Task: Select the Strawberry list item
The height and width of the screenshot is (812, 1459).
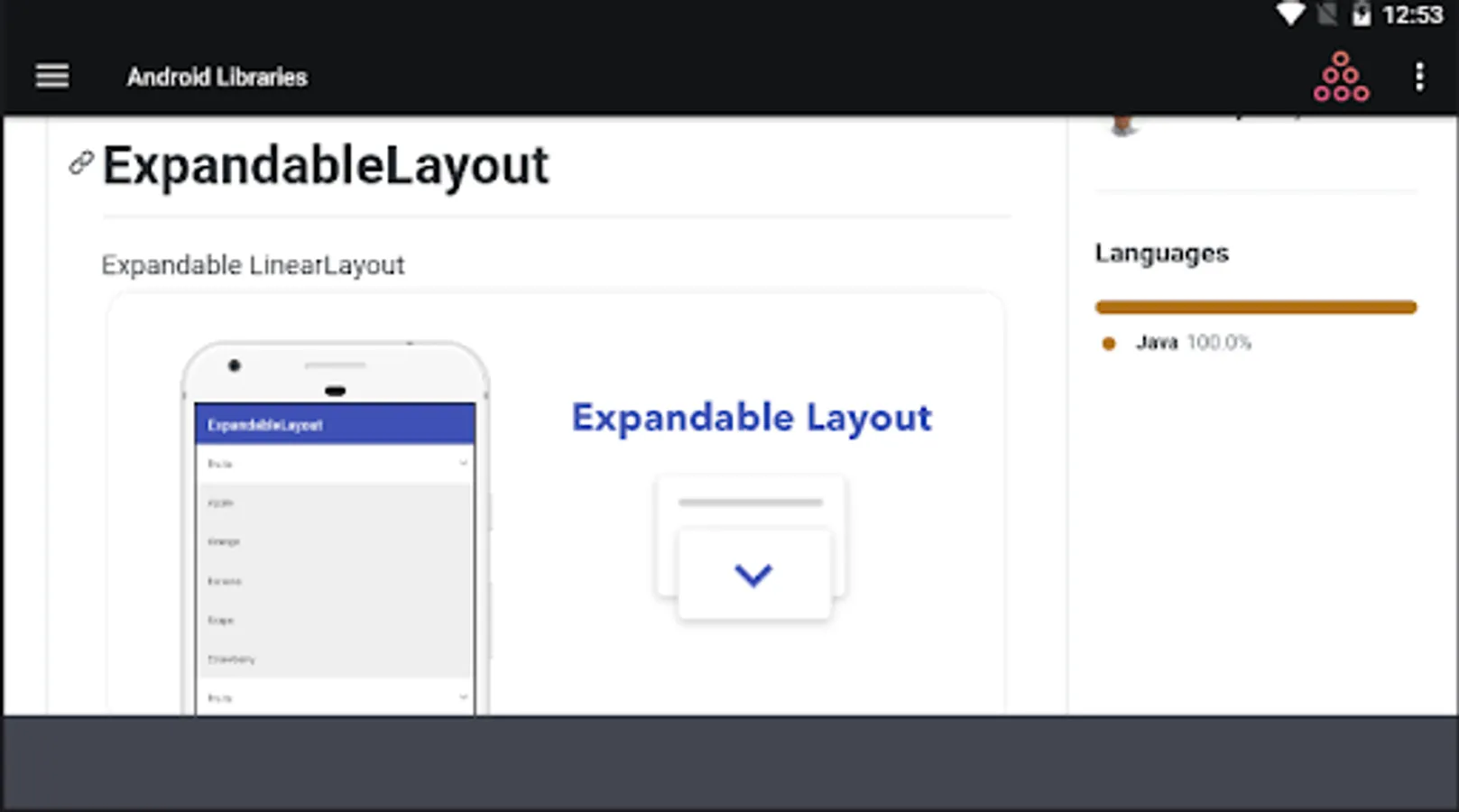Action: (x=334, y=659)
